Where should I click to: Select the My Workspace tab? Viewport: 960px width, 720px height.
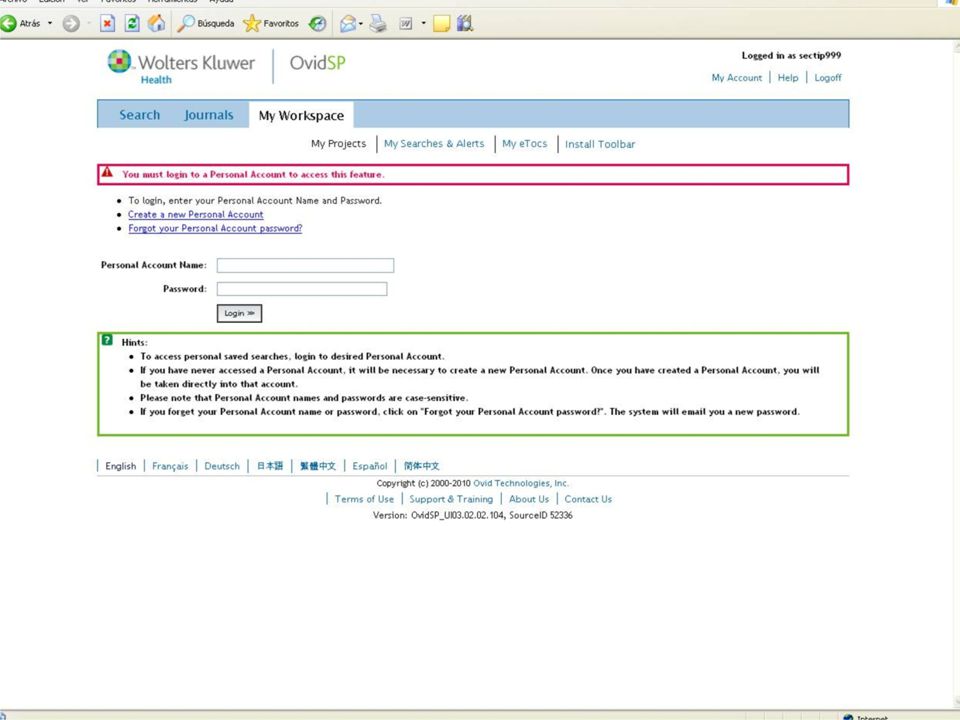301,115
